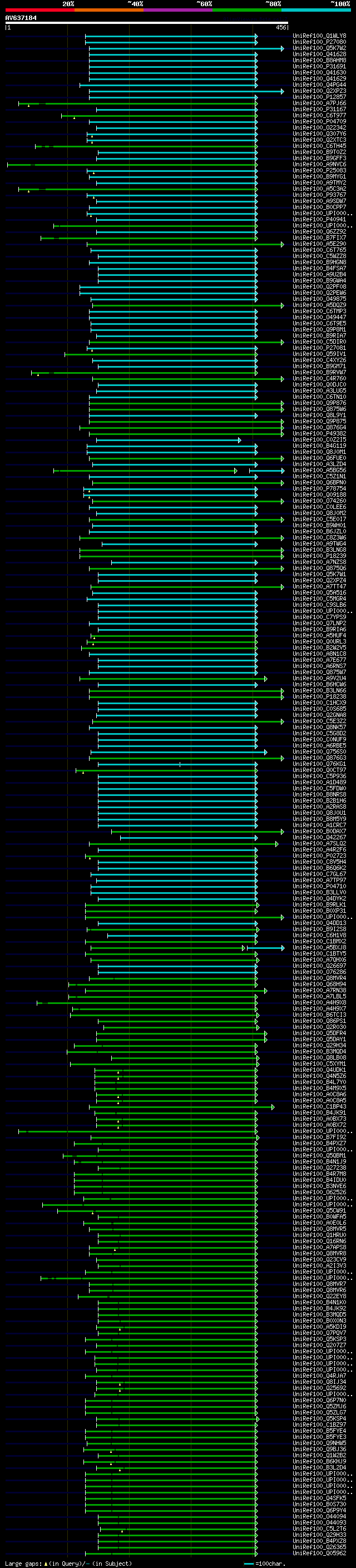Viewport: 356px width, 1568px height.
Task: Select hit label UniRef100_A5HUF4
Action: click(319, 636)
